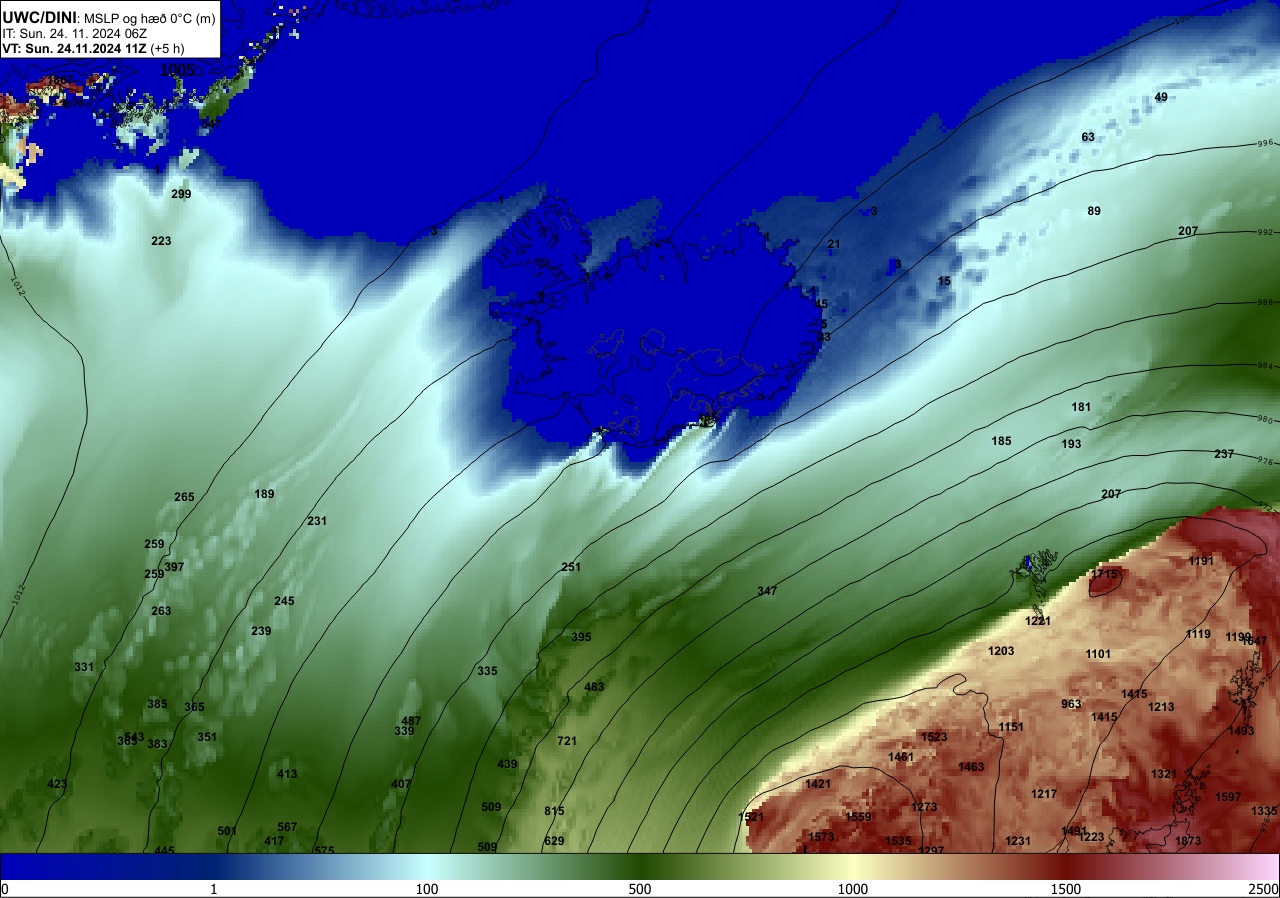The width and height of the screenshot is (1280, 898).
Task: Click the map value 483
Action: pyautogui.click(x=594, y=687)
